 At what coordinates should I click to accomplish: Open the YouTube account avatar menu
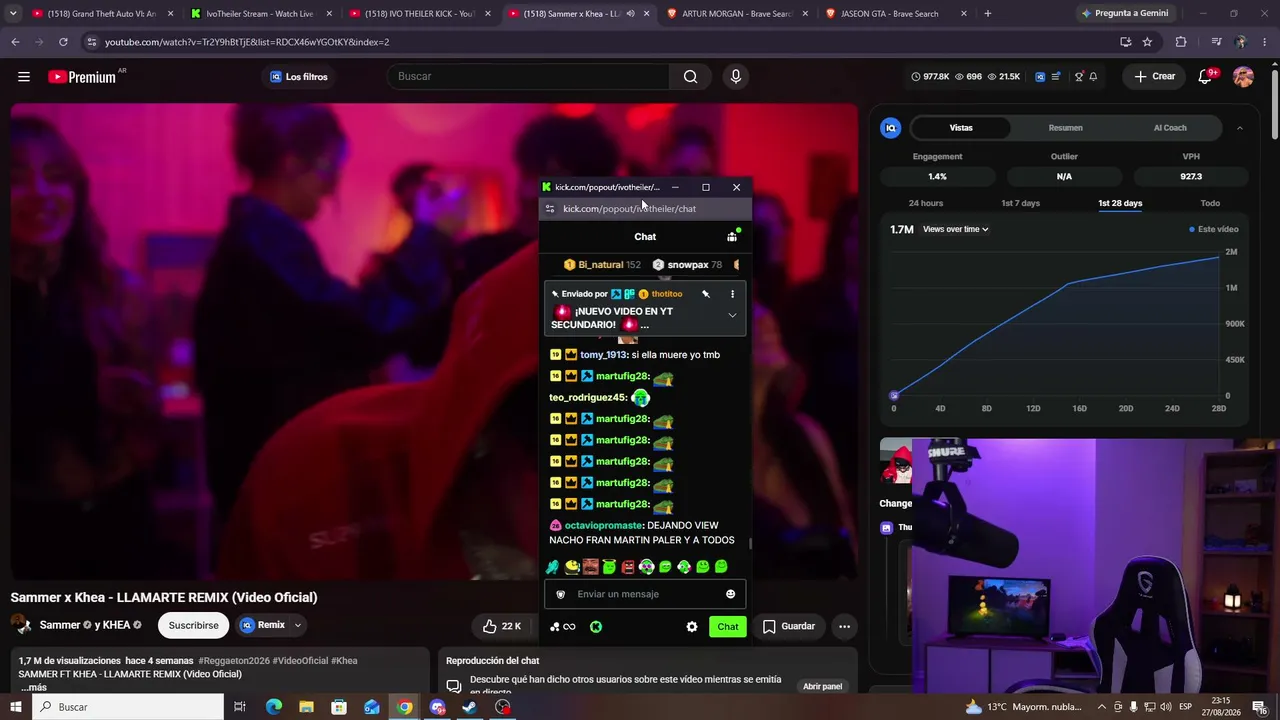(1243, 77)
